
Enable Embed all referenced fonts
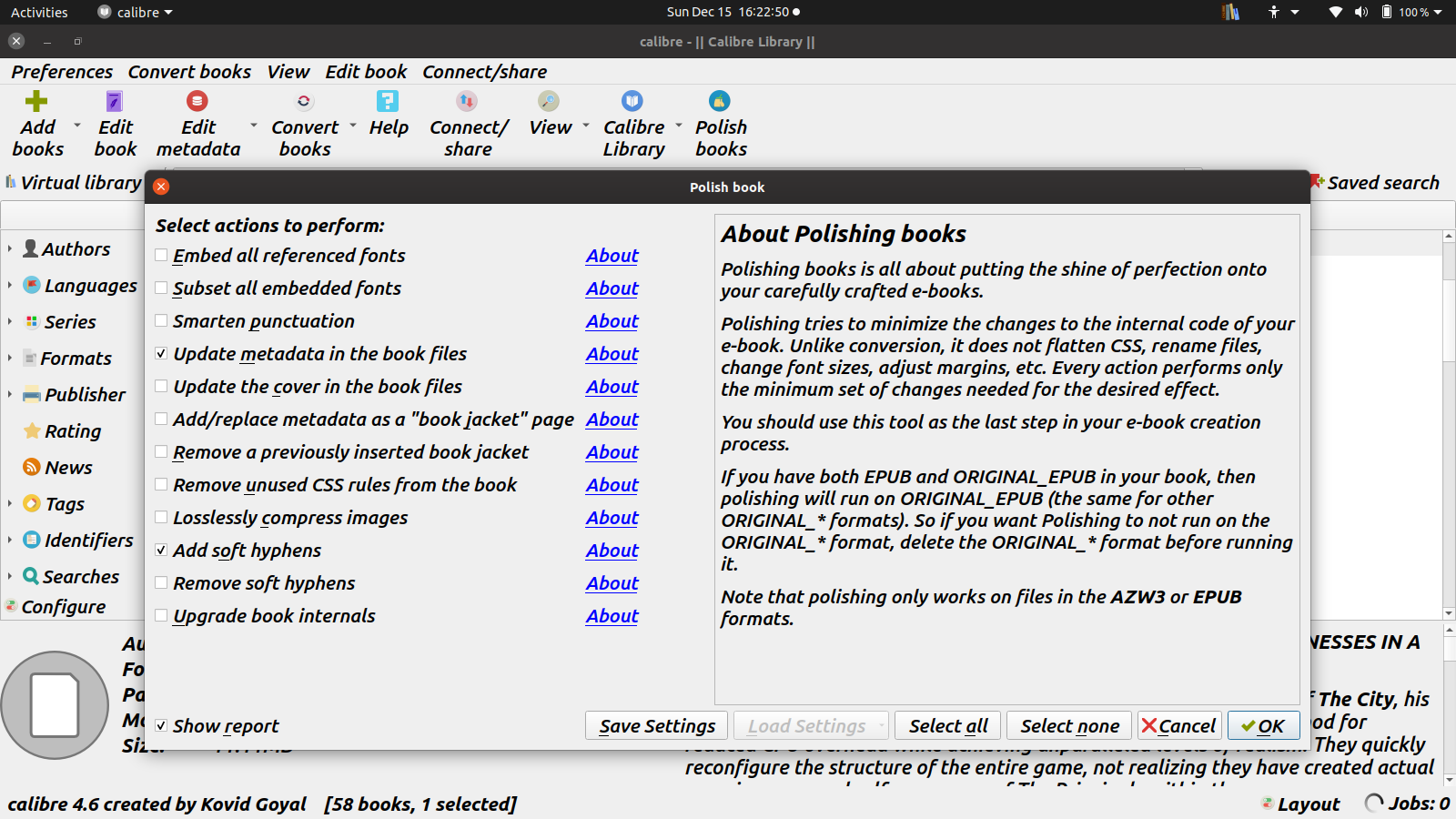161,256
